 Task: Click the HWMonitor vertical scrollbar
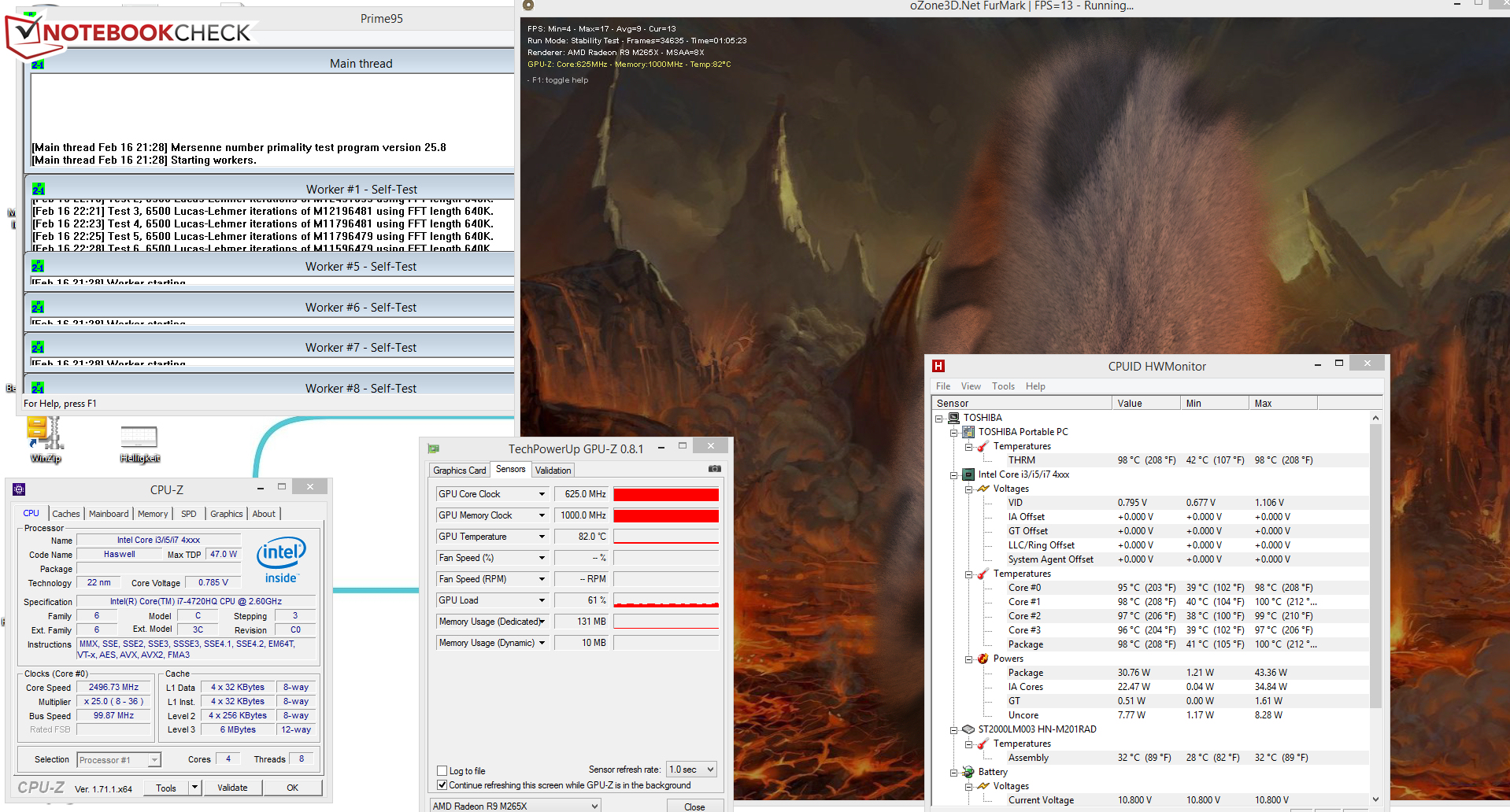click(1375, 608)
